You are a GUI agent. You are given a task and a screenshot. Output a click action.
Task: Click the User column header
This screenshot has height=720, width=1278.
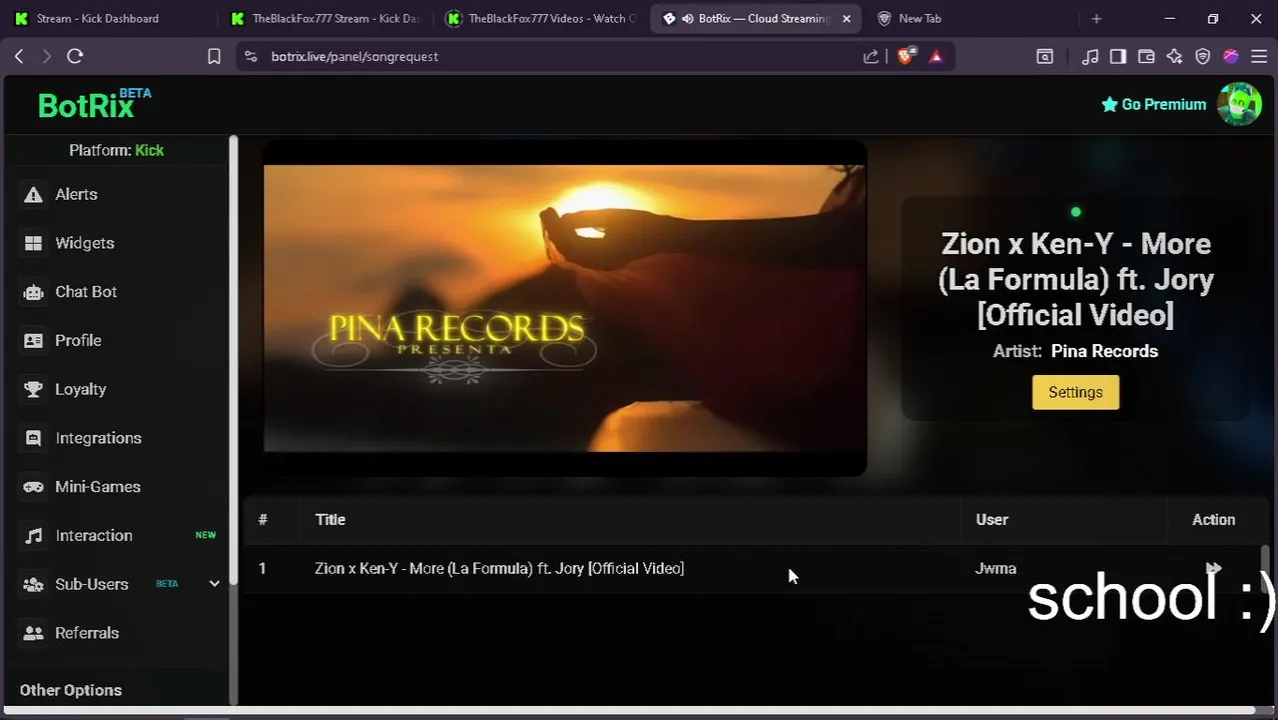coord(991,519)
